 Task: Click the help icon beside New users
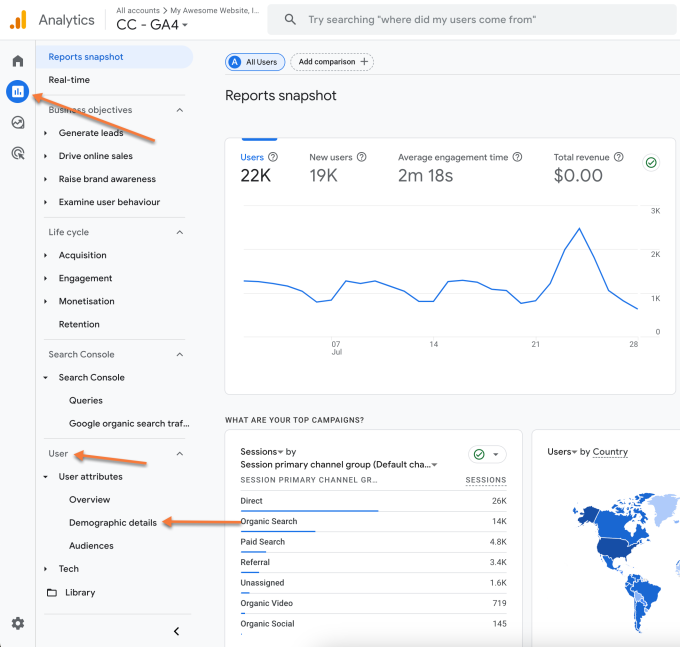click(361, 157)
